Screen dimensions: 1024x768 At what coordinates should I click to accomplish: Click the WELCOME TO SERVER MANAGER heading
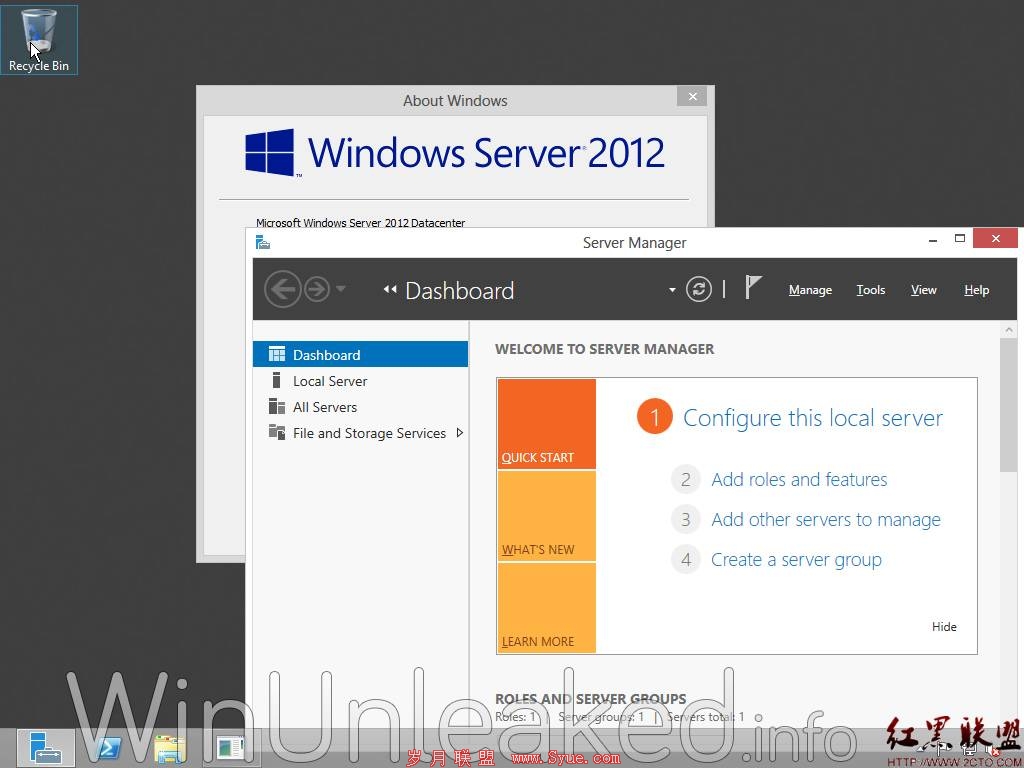605,349
